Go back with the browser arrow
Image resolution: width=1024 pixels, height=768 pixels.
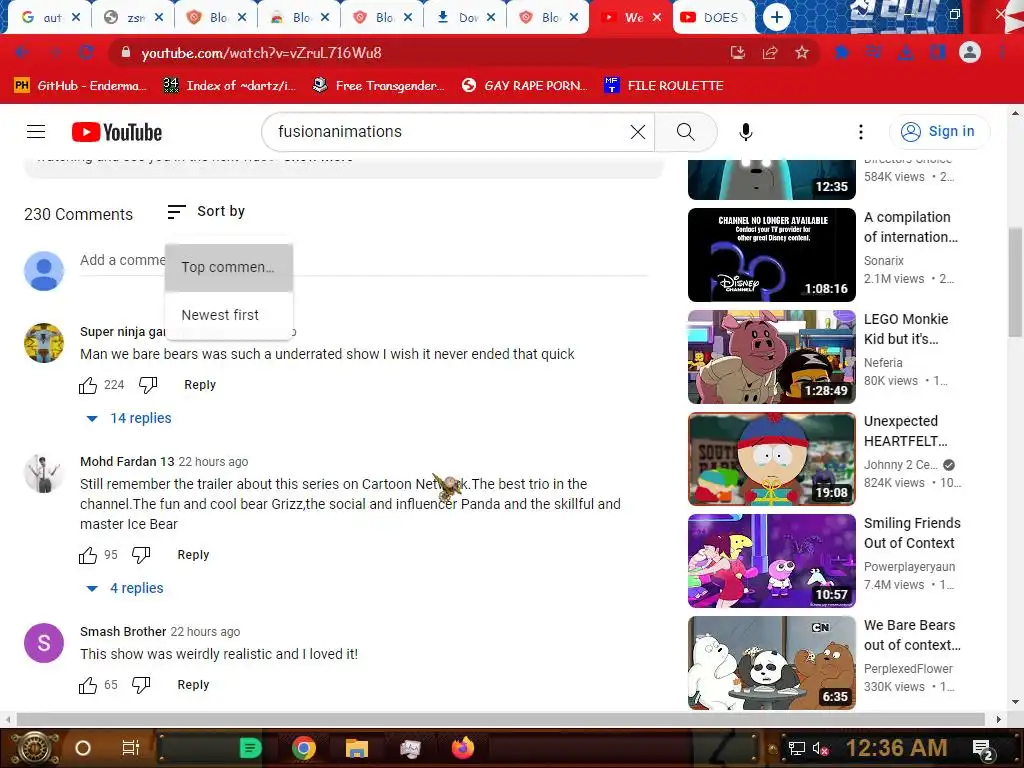tap(22, 52)
